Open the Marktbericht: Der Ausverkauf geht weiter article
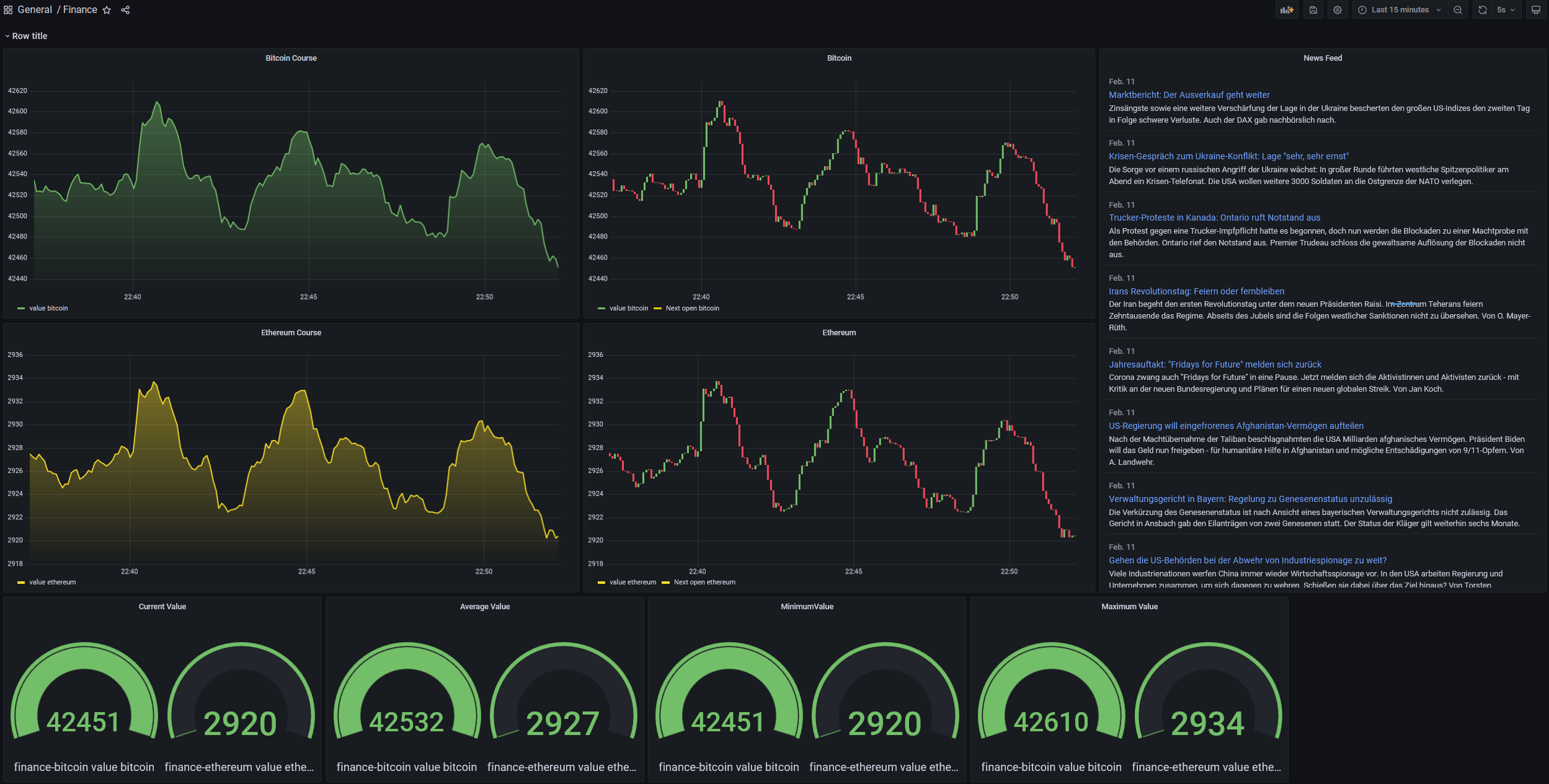The width and height of the screenshot is (1549, 784). (1189, 95)
